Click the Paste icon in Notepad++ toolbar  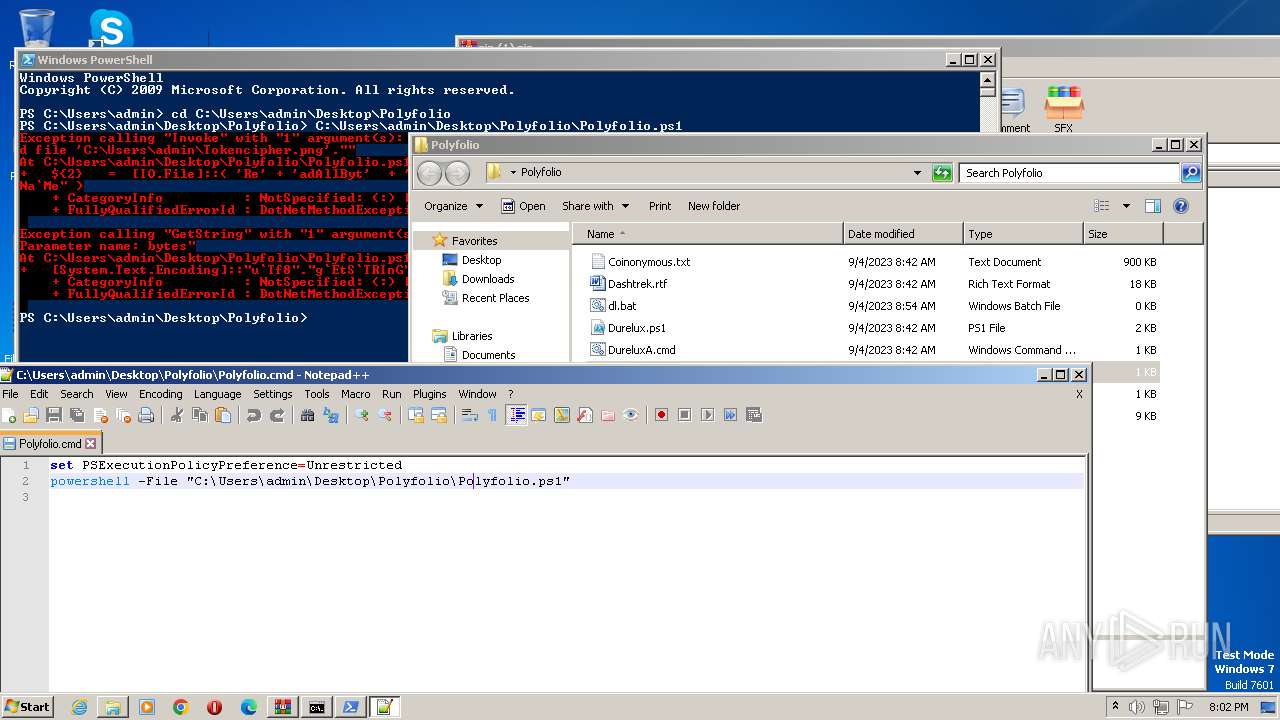[x=223, y=415]
